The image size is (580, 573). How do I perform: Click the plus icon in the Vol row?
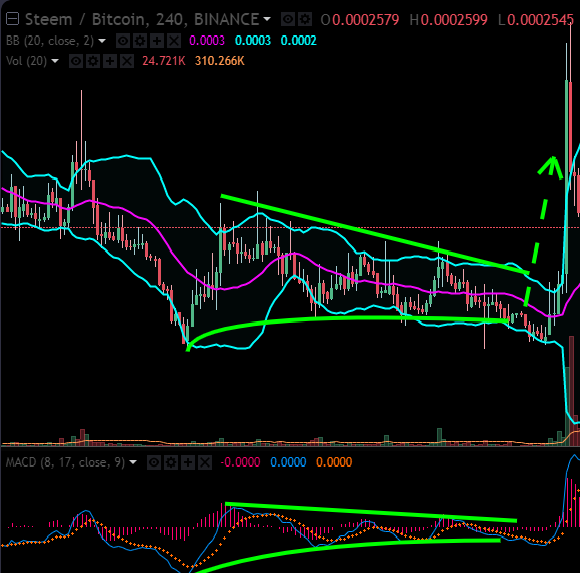110,61
